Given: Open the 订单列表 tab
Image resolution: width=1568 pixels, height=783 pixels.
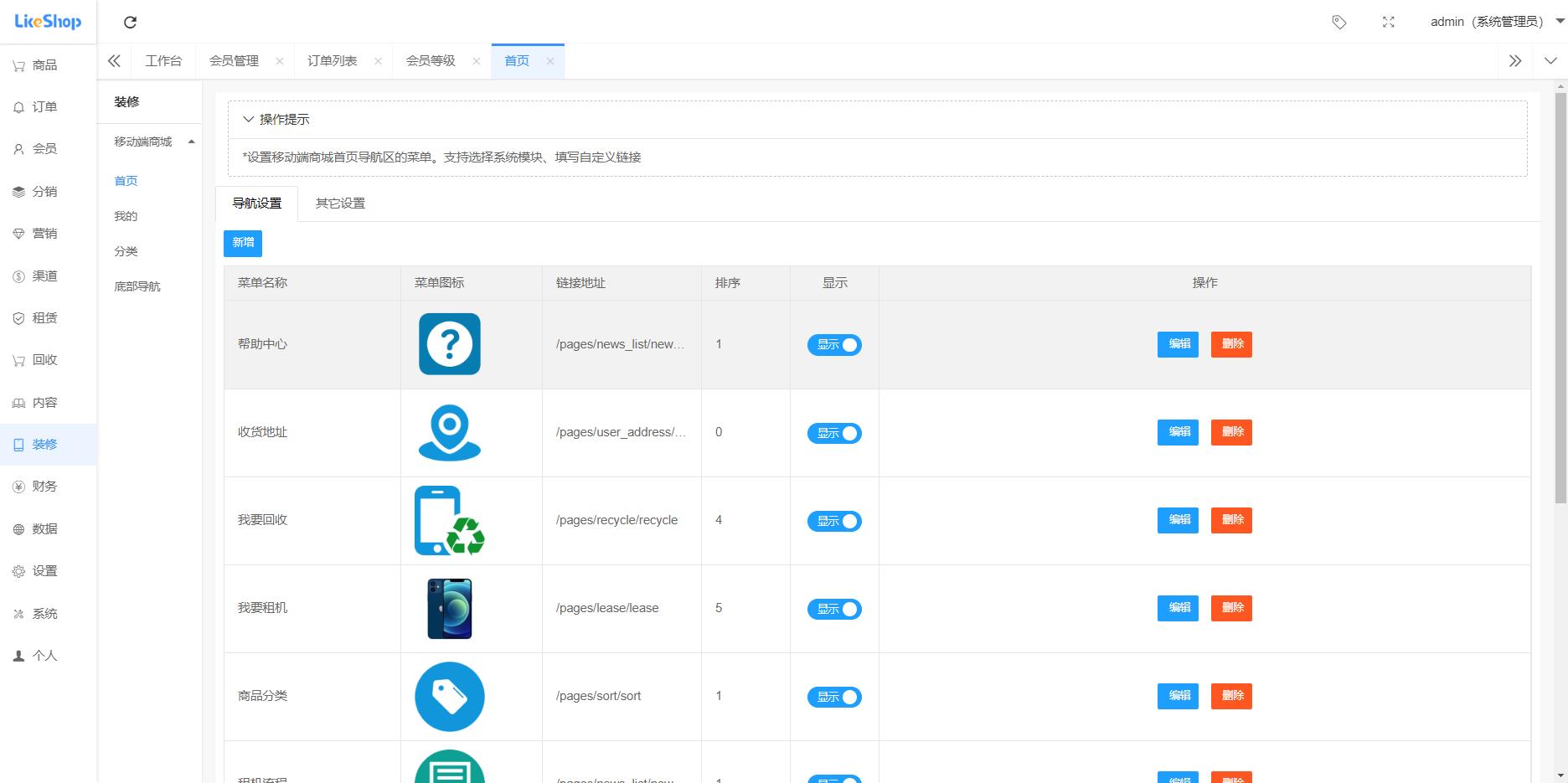Looking at the screenshot, I should (x=333, y=61).
